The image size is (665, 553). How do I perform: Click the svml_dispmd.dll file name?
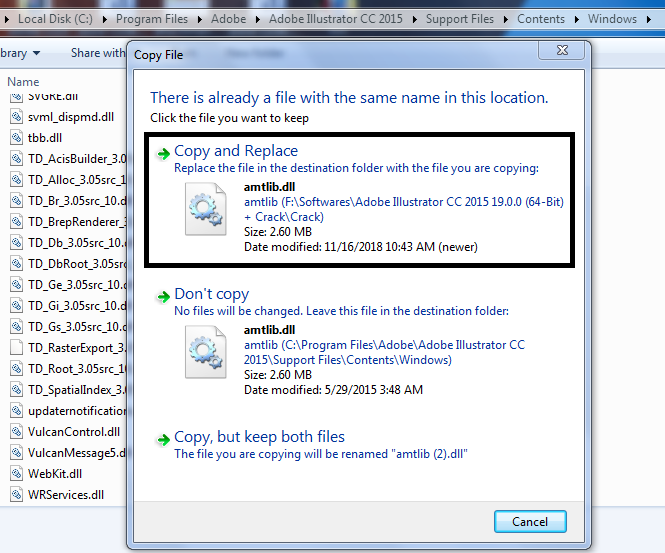(71, 117)
